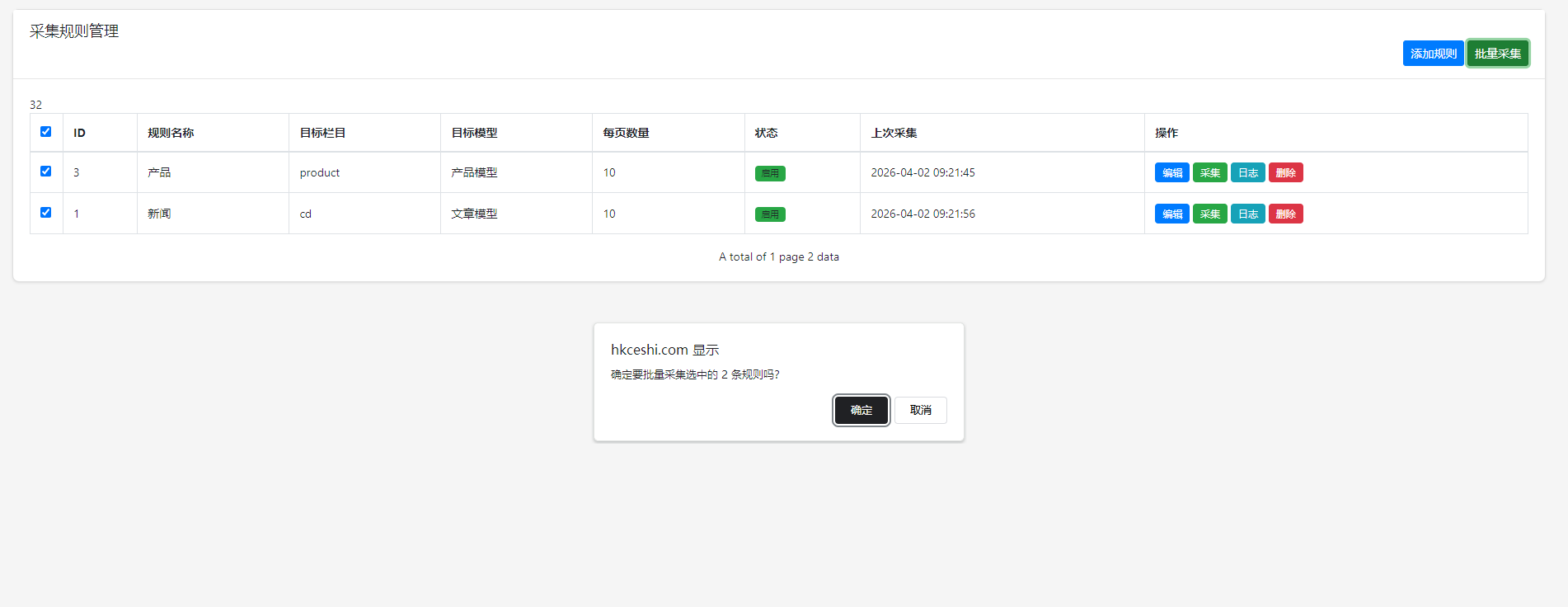Click the 'product' target column cell

[x=320, y=172]
